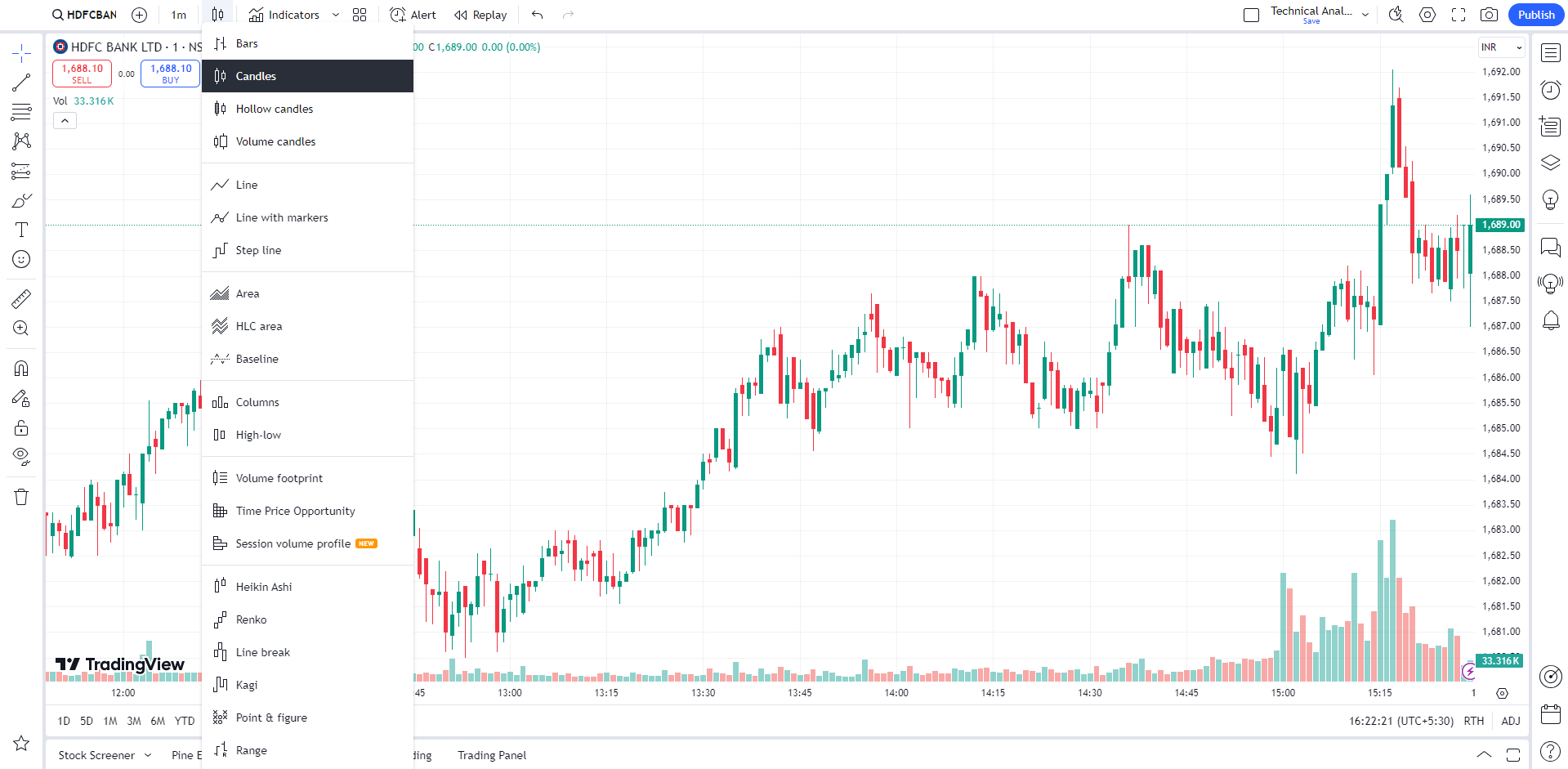Open the Fibonacci retracement tools
This screenshot has height=769, width=1568.
coord(21,112)
